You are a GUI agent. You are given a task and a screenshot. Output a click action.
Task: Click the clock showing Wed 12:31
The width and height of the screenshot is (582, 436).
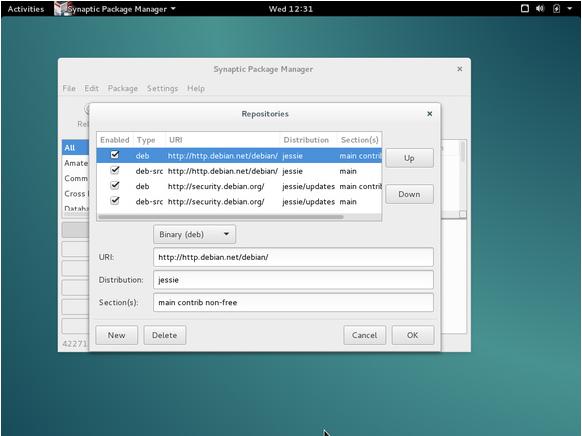click(x=291, y=9)
